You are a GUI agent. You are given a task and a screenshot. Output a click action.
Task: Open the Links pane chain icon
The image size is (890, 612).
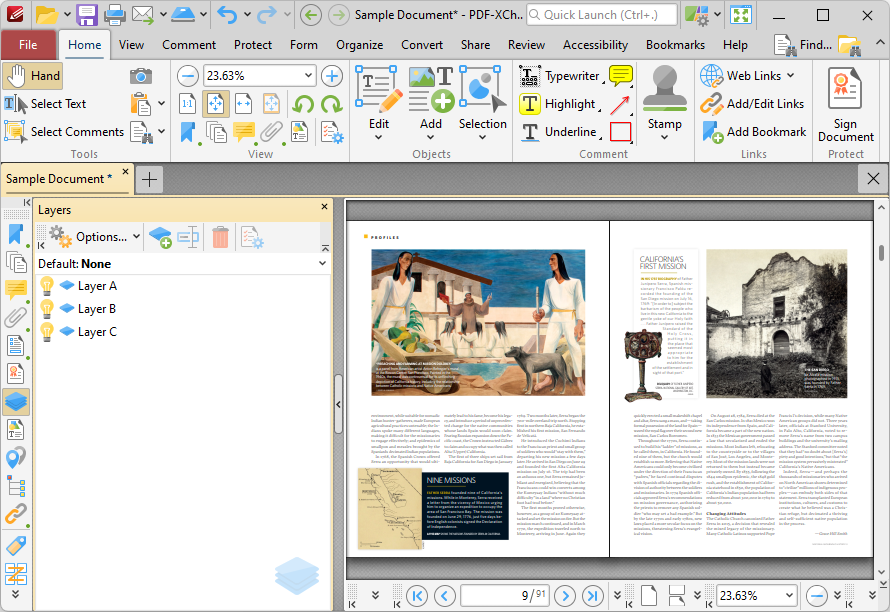[x=16, y=514]
